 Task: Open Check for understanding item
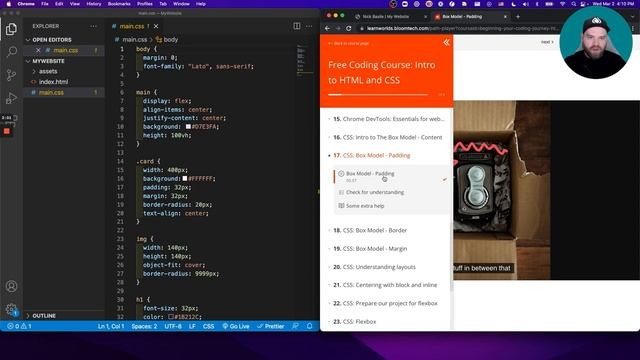coord(375,192)
